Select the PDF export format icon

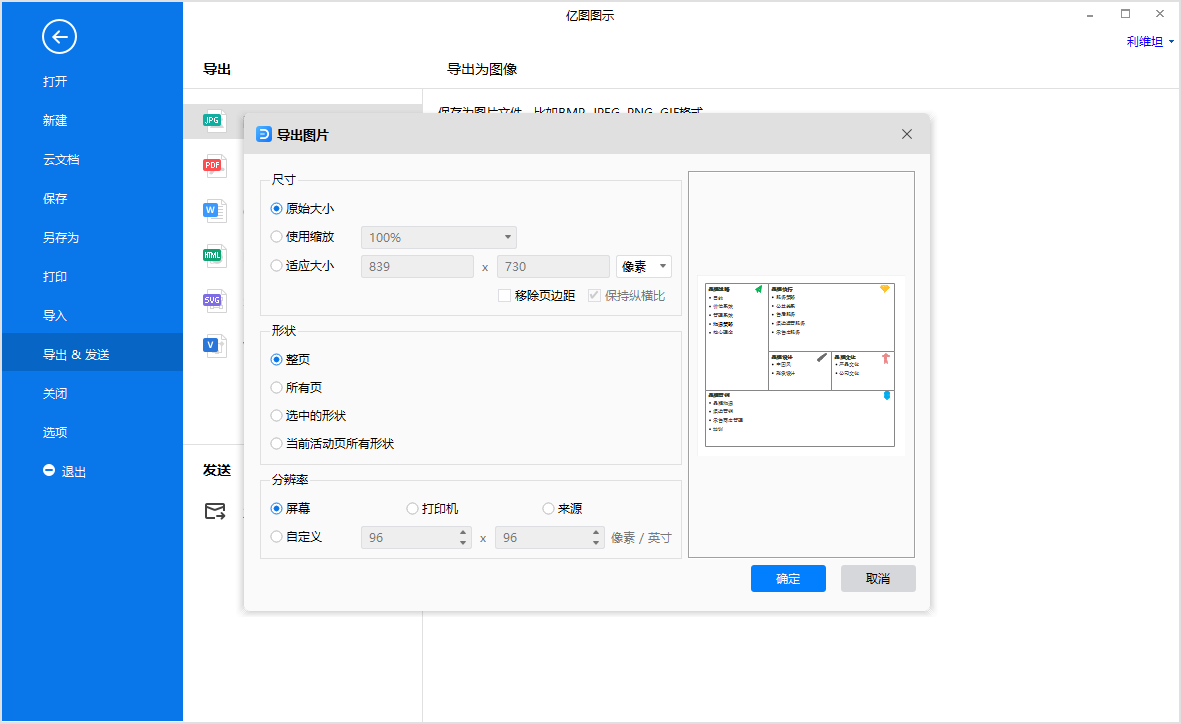pos(214,165)
